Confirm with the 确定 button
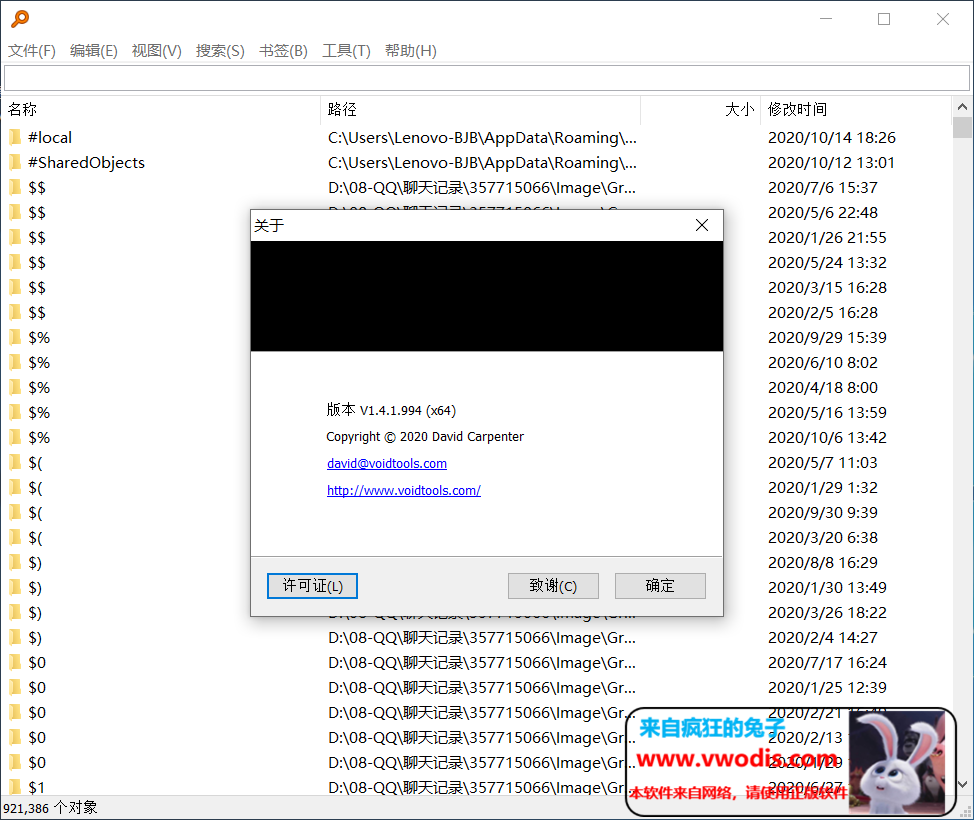The height and width of the screenshot is (820, 974). pyautogui.click(x=660, y=585)
